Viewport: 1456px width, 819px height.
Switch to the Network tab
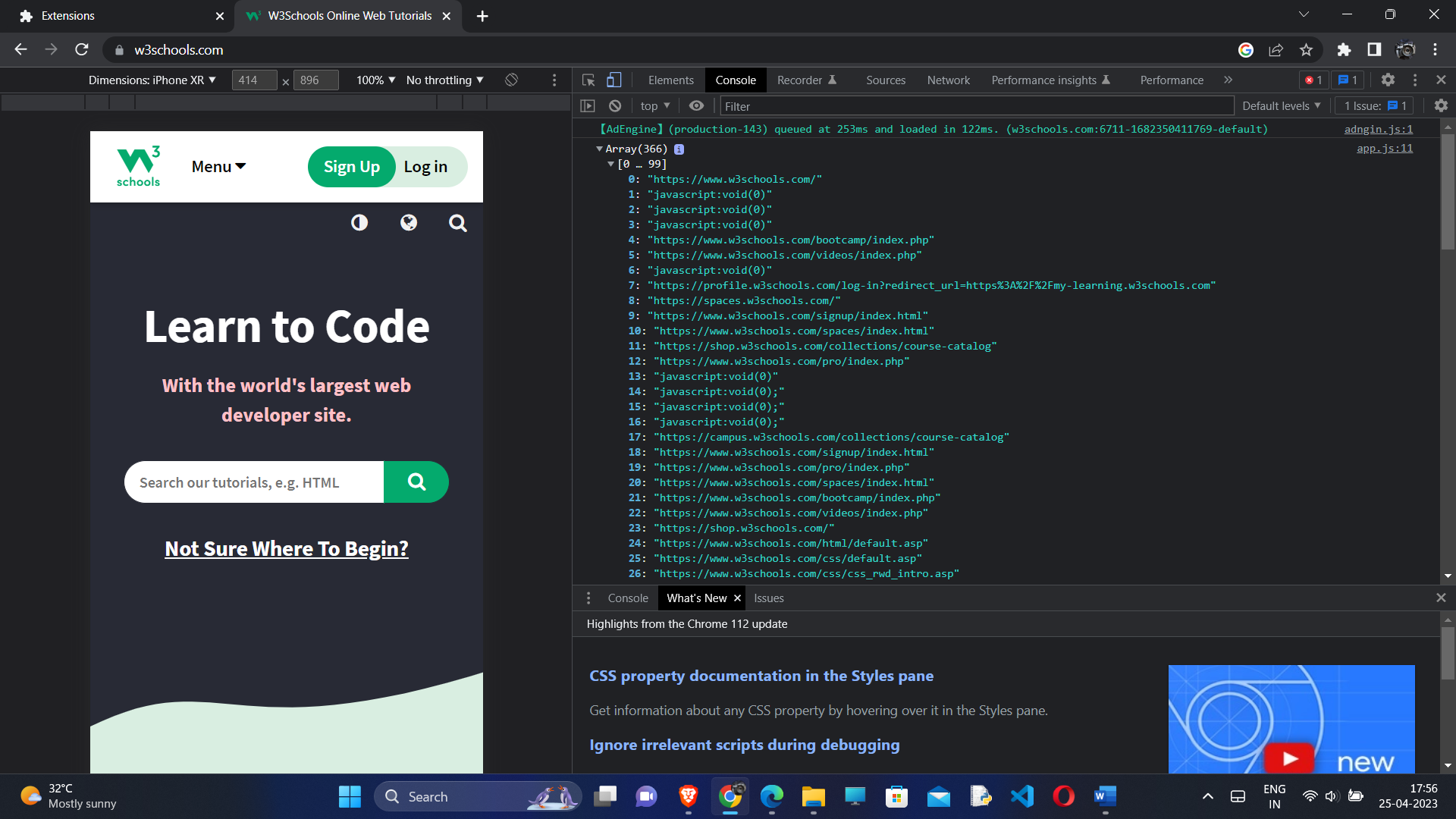coord(948,80)
